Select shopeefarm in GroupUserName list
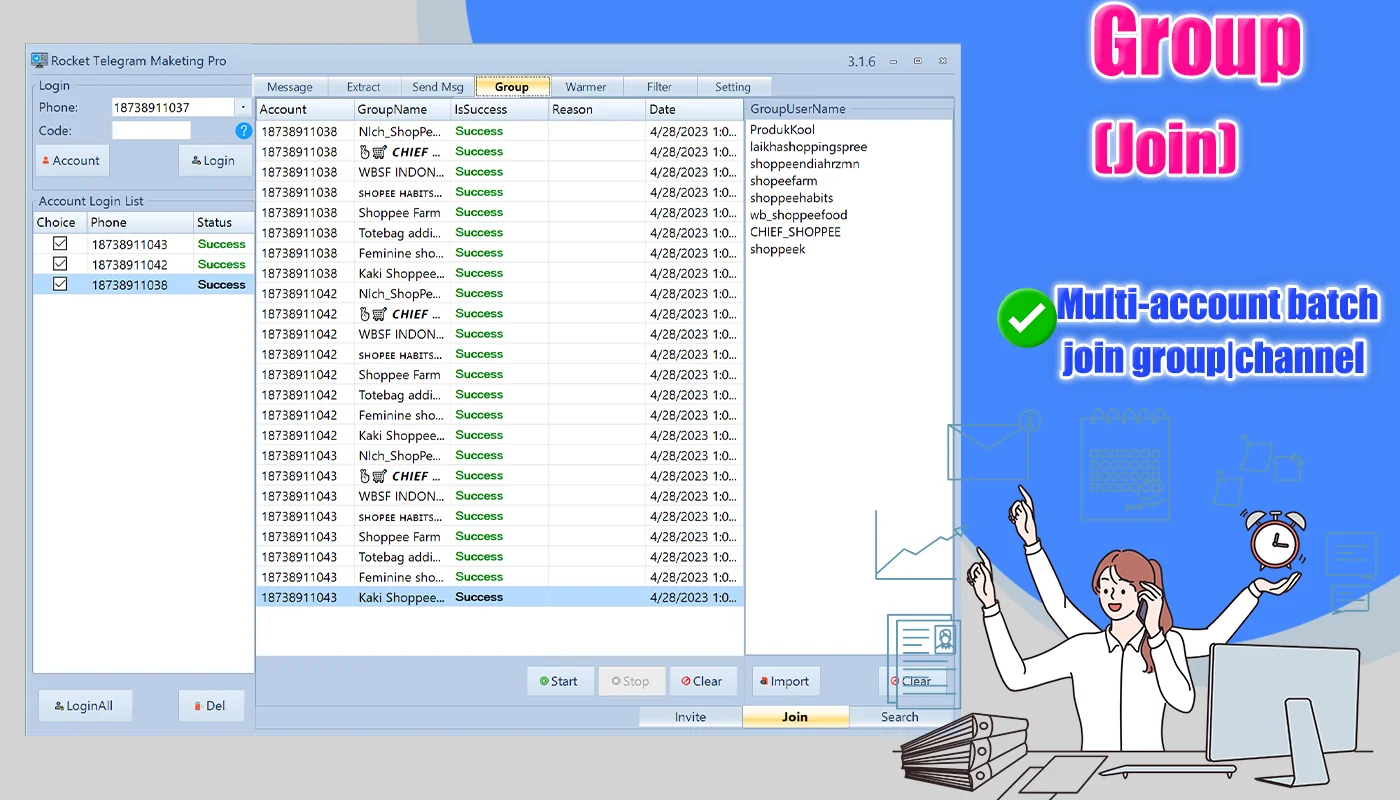Screen dimensions: 1400x800 (x=784, y=181)
